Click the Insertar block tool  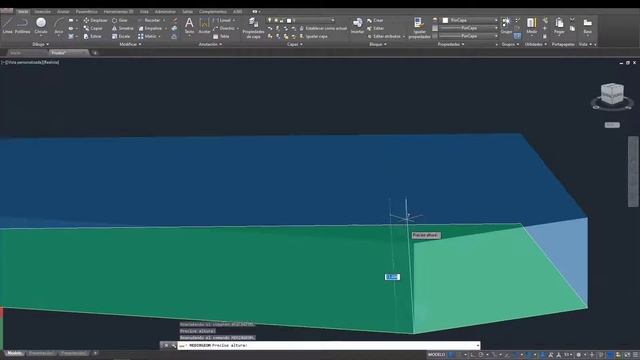tap(358, 25)
